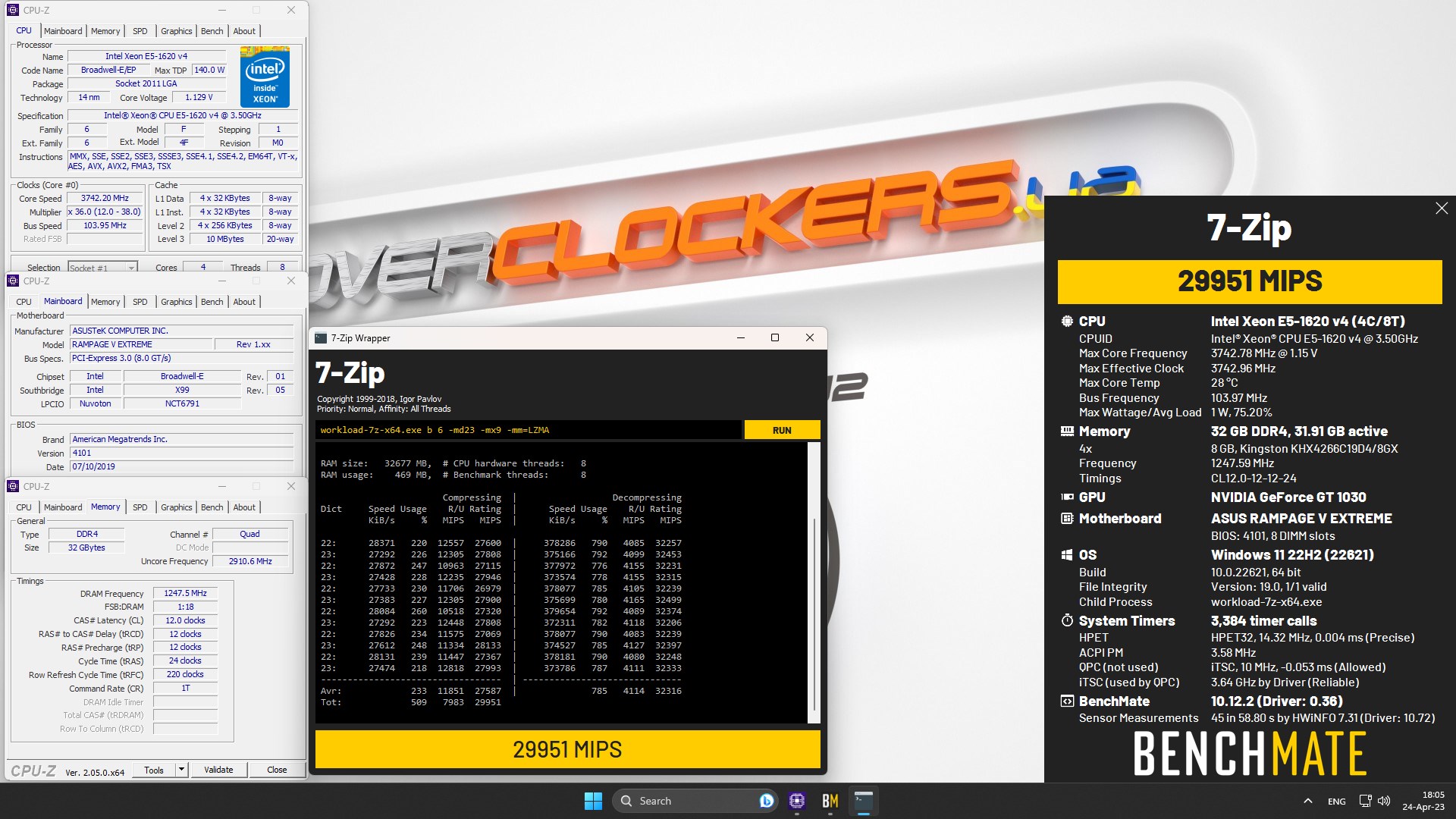
Task: Open the CPU-Z taskbar icon
Action: (797, 801)
